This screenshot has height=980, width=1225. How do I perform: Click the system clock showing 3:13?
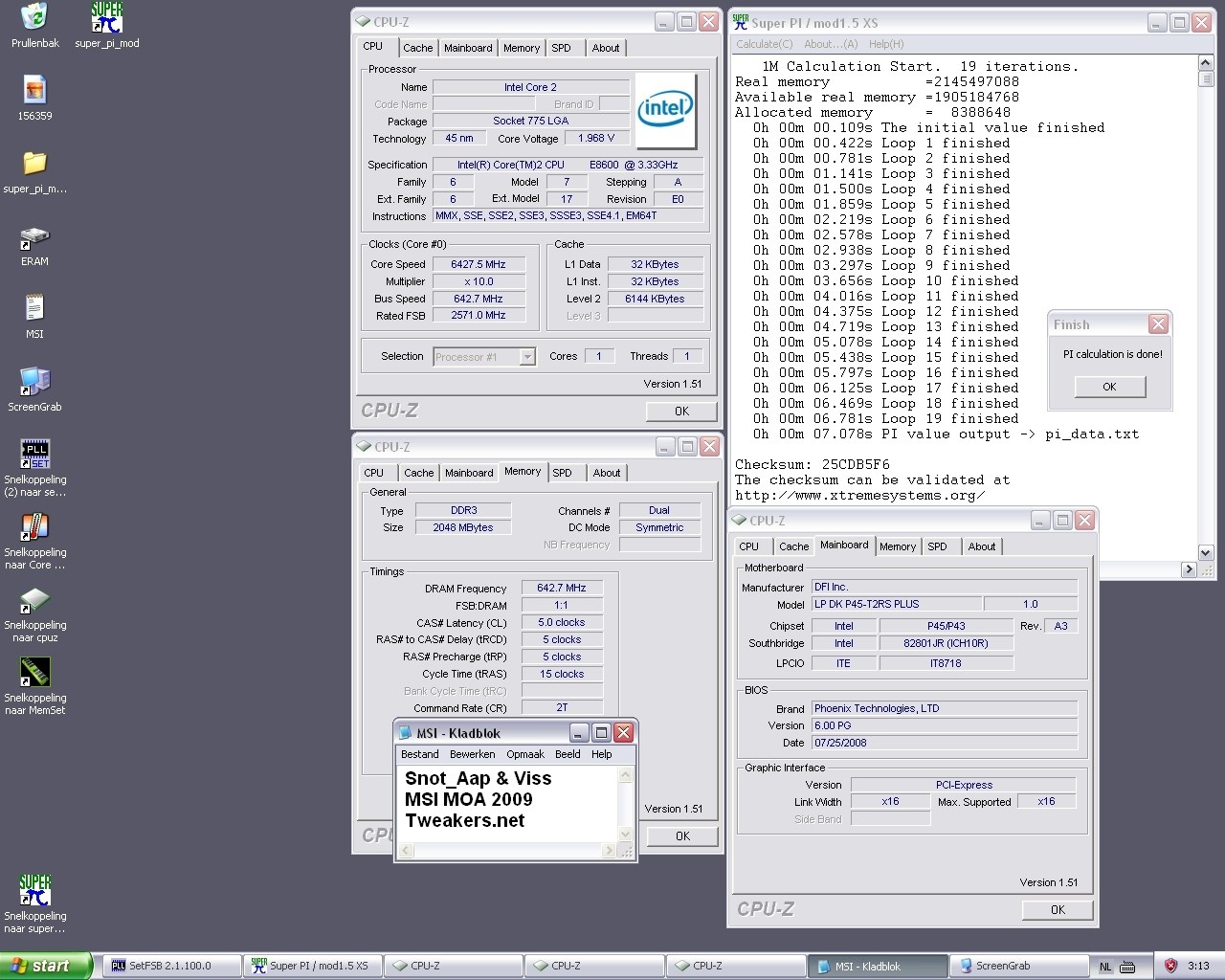[1198, 966]
